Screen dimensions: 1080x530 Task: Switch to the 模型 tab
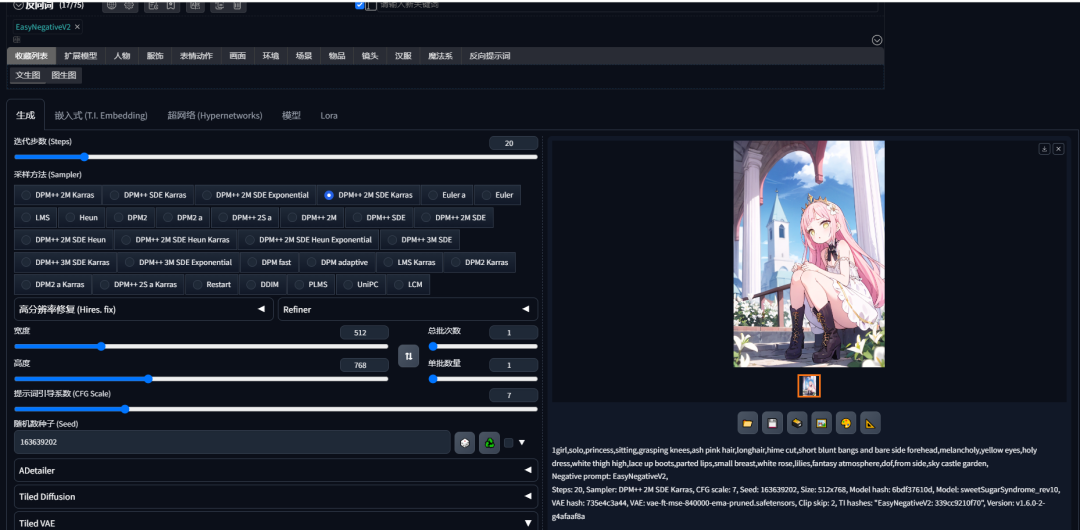[291, 115]
